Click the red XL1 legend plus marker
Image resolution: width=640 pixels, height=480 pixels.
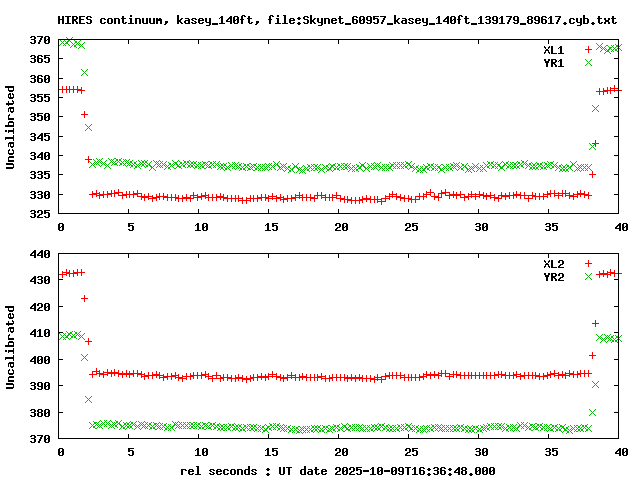(588, 49)
